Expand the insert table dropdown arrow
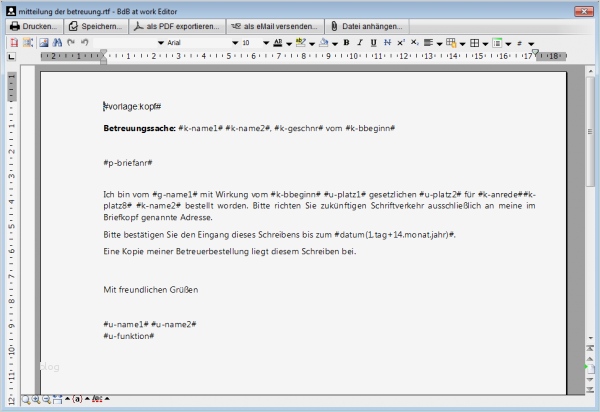The image size is (600, 412). click(x=462, y=44)
